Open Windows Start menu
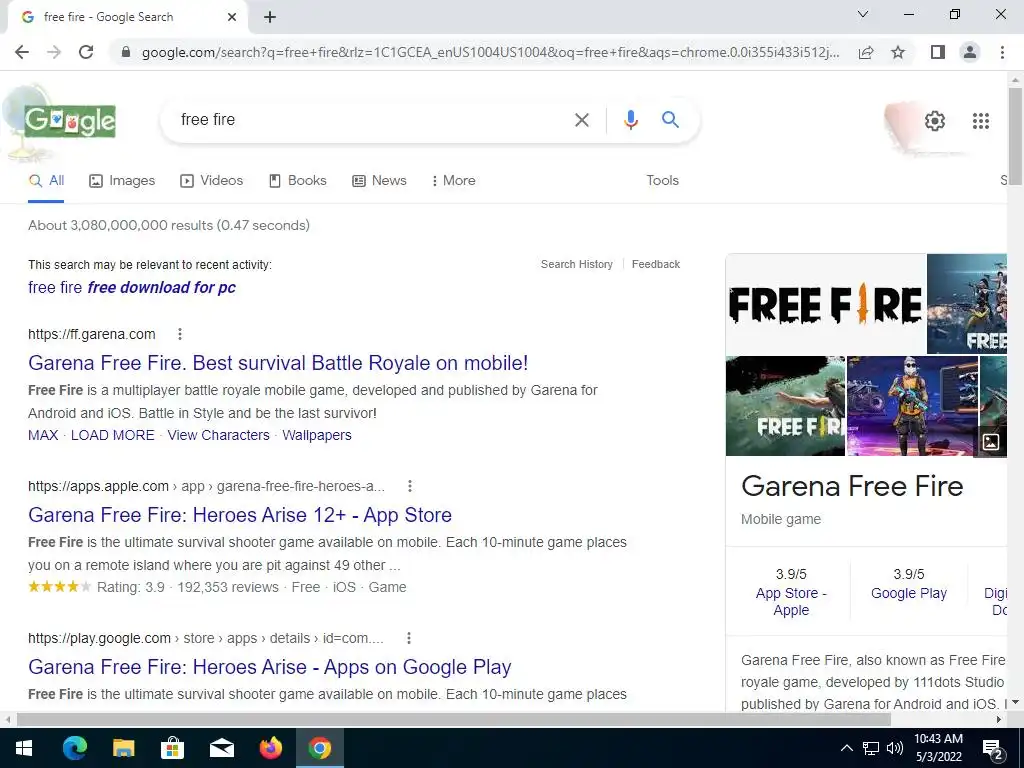 24,748
